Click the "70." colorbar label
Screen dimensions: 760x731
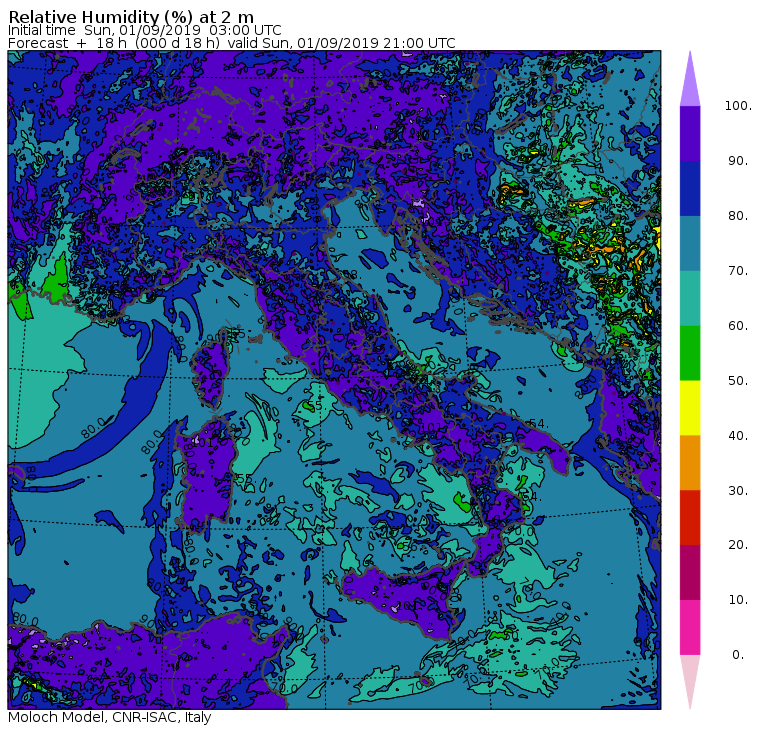coord(738,270)
